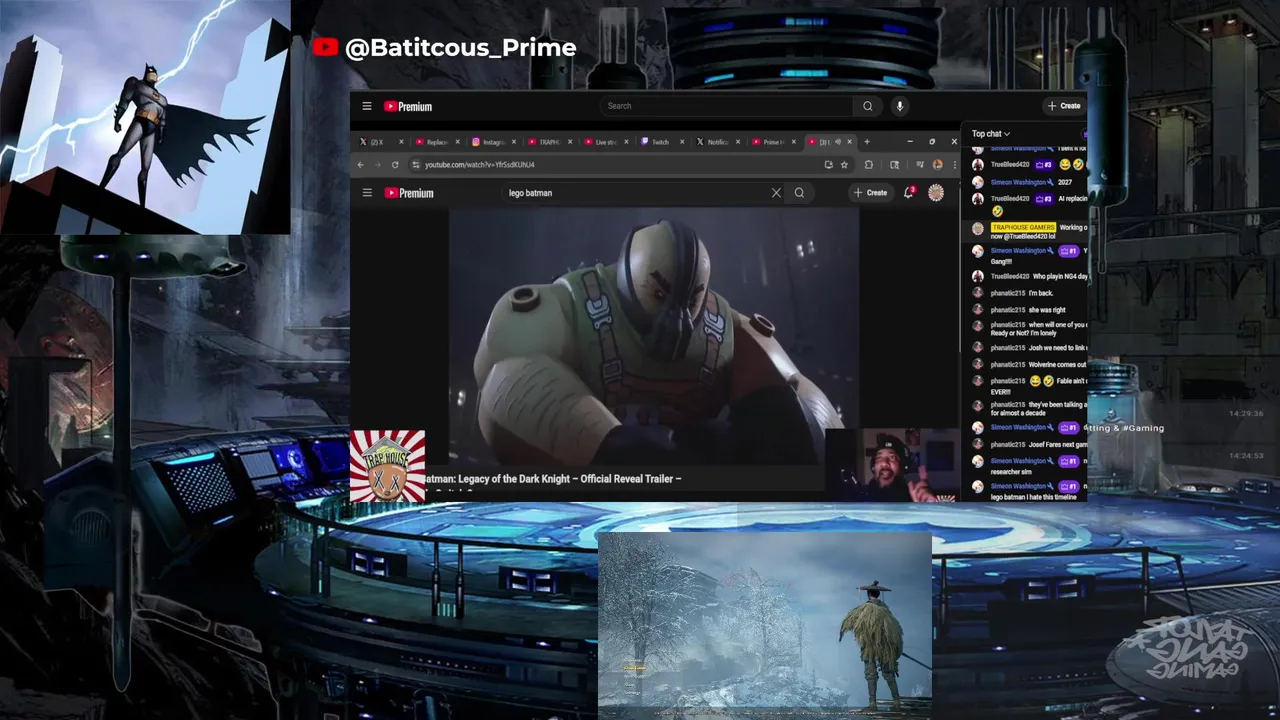Viewport: 1280px width, 720px height.
Task: Go back using Chrome's back arrow
Action: 360,165
